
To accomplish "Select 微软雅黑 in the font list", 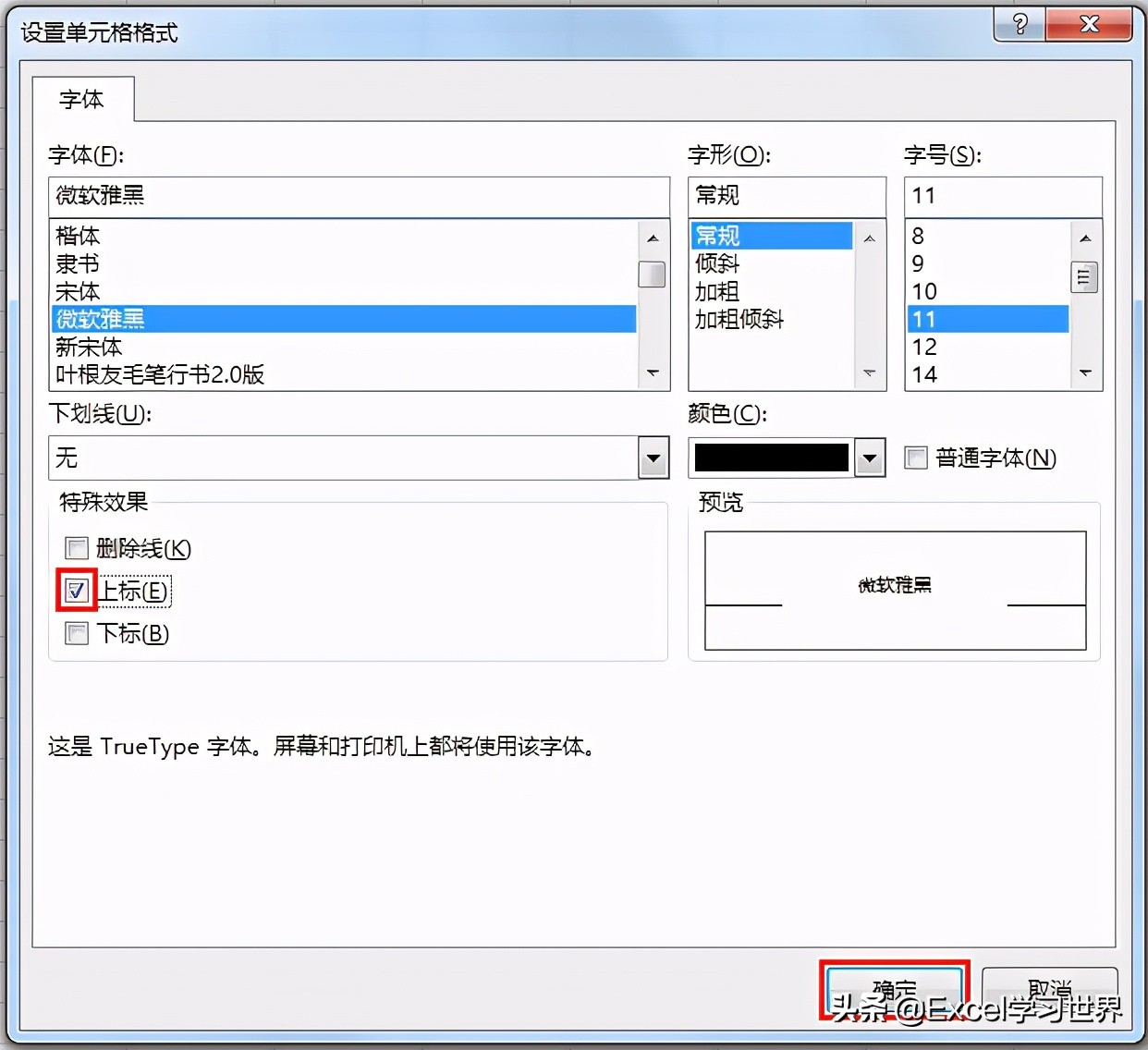I will [x=344, y=319].
